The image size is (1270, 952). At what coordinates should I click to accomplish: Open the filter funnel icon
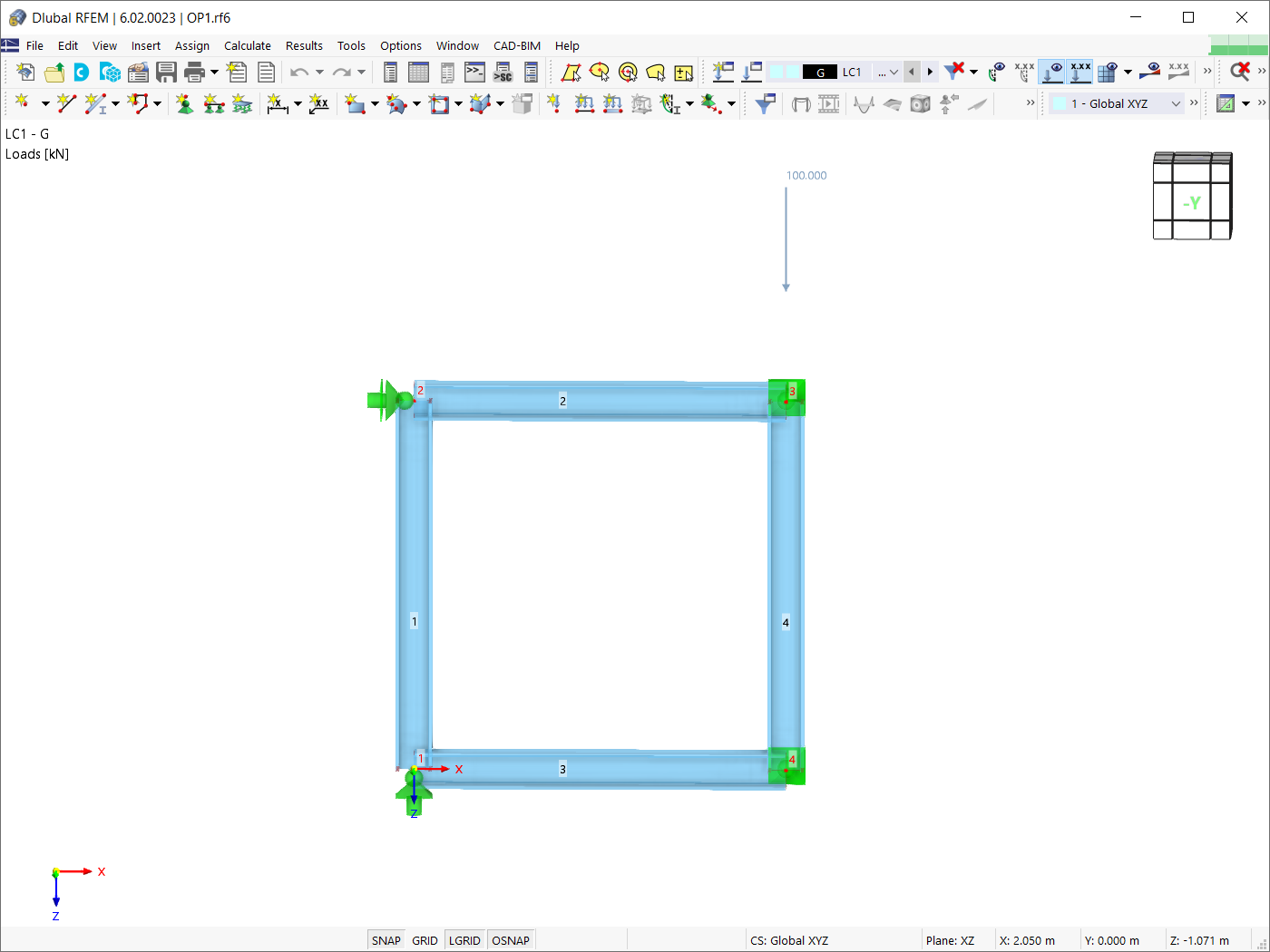(765, 103)
